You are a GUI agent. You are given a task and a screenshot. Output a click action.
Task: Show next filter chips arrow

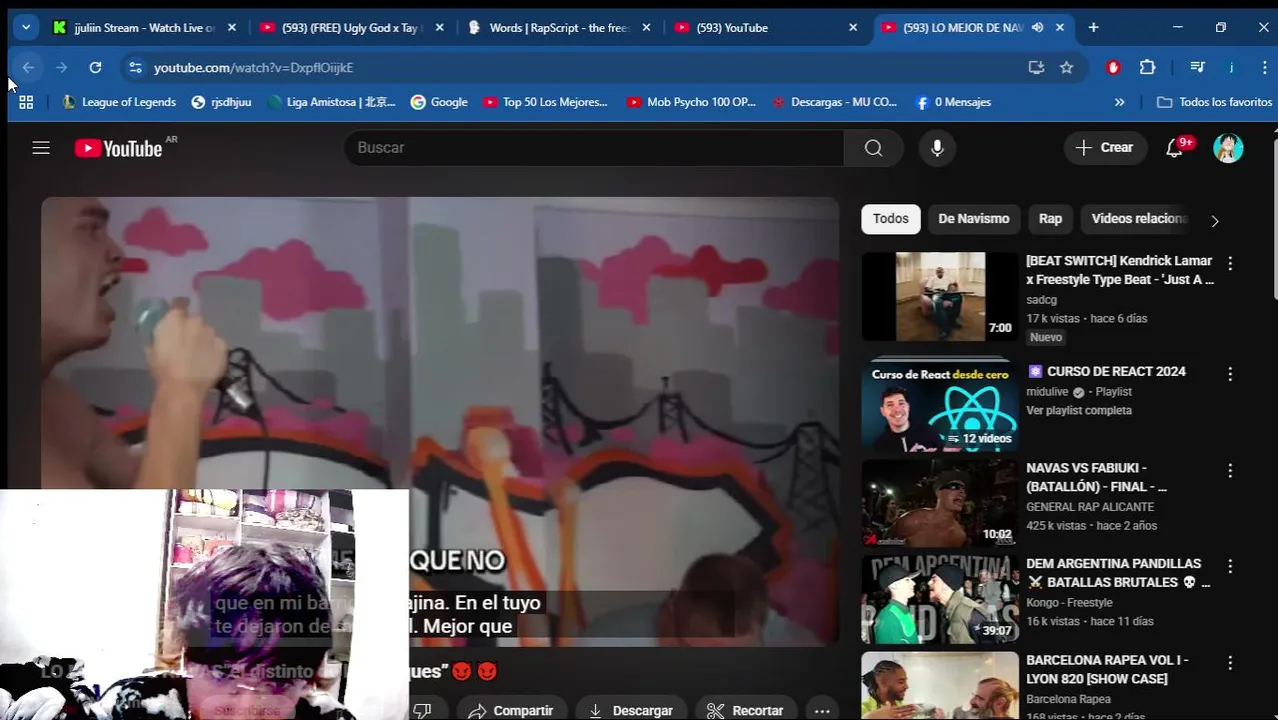(1215, 220)
